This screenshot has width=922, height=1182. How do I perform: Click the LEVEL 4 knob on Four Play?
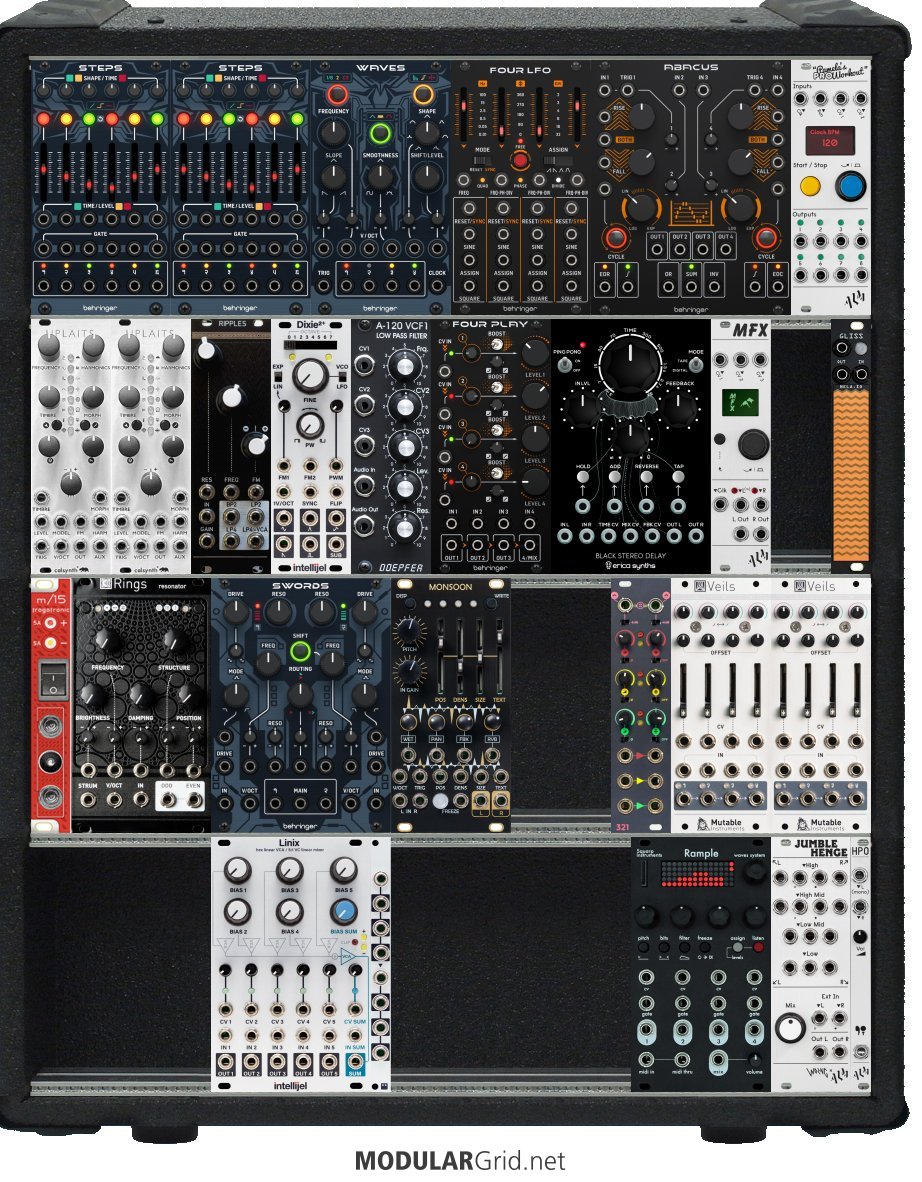(x=535, y=482)
